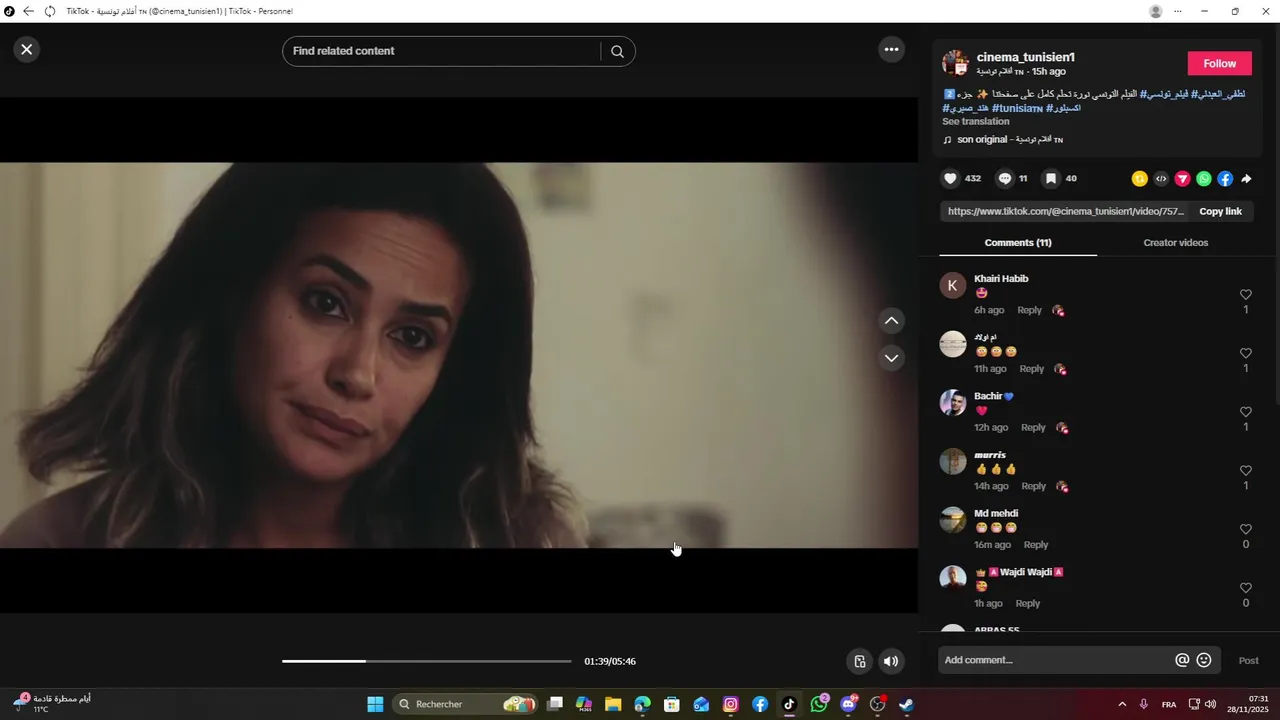The height and width of the screenshot is (720, 1280).
Task: Like the 14h ago comment
Action: (x=1245, y=471)
